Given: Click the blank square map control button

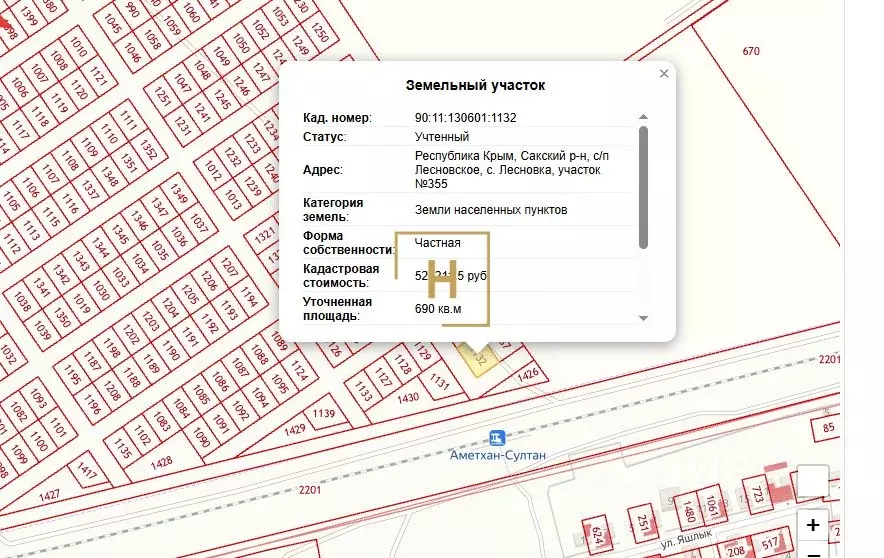Looking at the screenshot, I should pyautogui.click(x=813, y=482).
